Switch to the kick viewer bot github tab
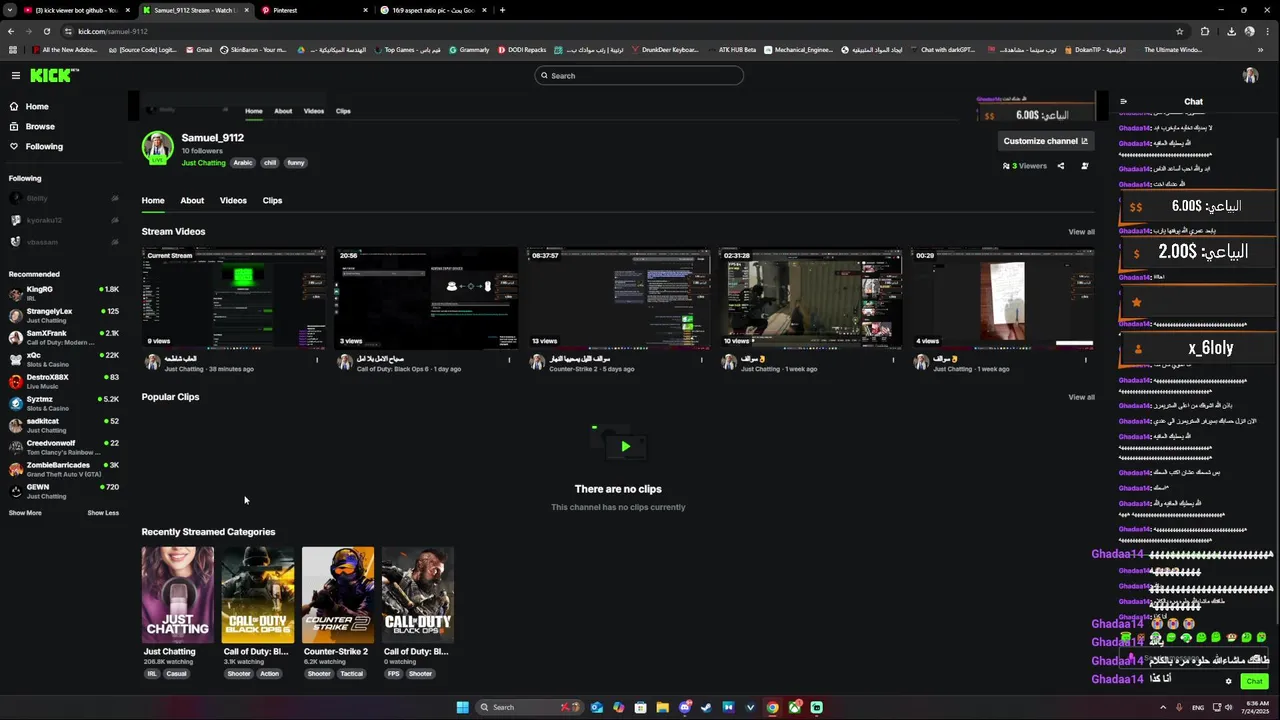 [75, 10]
